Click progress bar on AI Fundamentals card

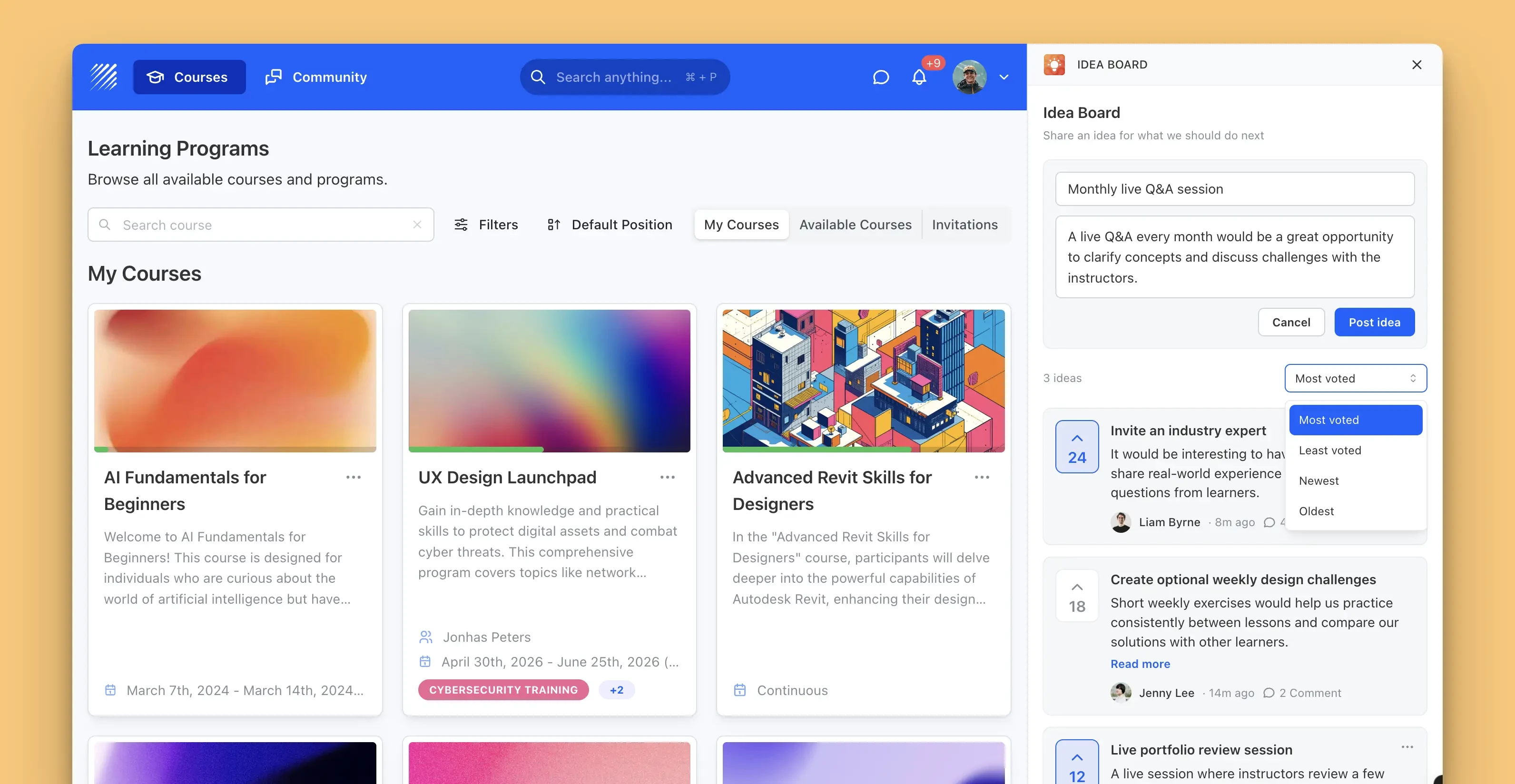click(235, 450)
